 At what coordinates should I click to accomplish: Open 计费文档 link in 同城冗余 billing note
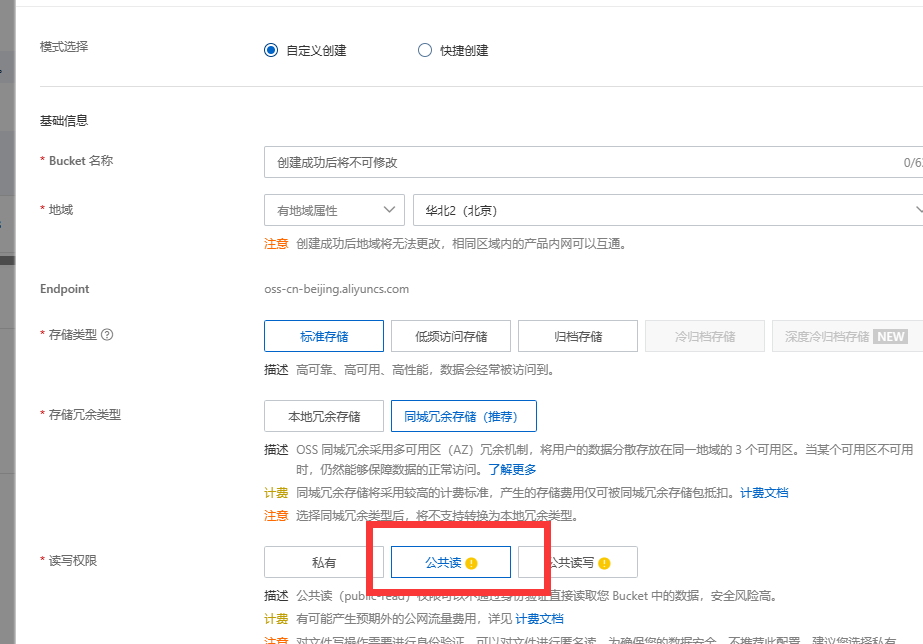tap(764, 493)
